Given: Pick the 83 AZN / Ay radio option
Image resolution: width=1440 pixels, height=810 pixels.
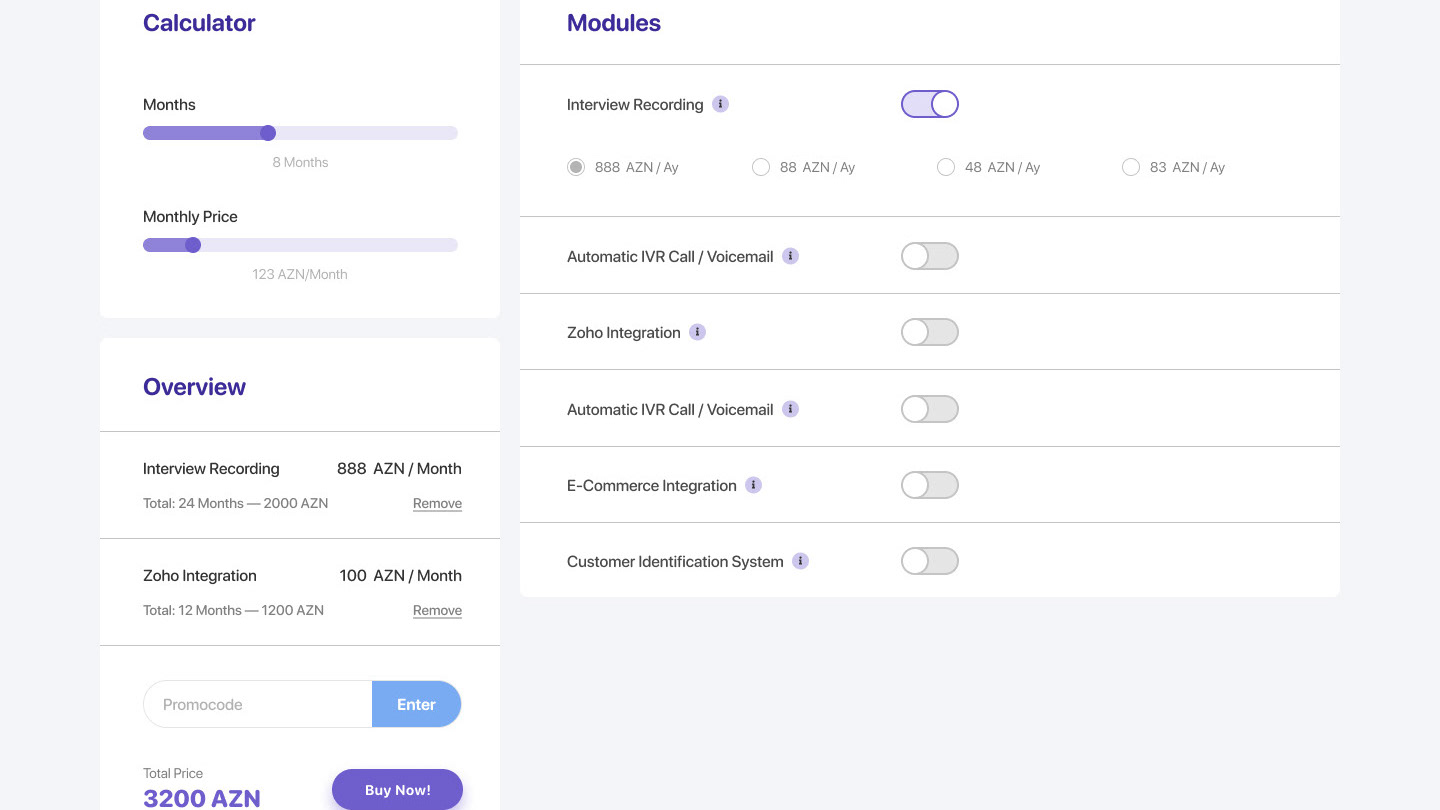Looking at the screenshot, I should [x=1131, y=167].
